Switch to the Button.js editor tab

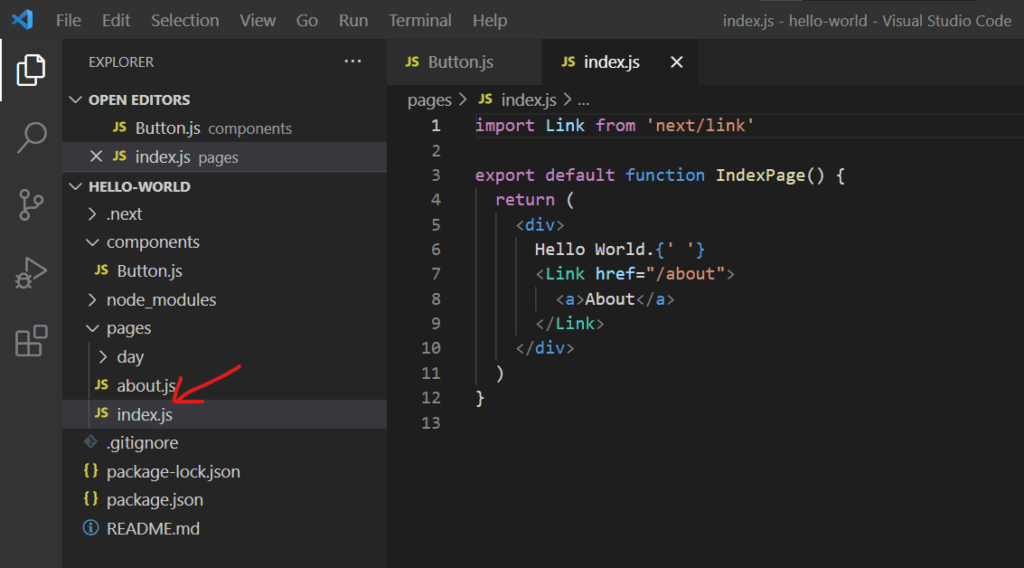tap(464, 62)
